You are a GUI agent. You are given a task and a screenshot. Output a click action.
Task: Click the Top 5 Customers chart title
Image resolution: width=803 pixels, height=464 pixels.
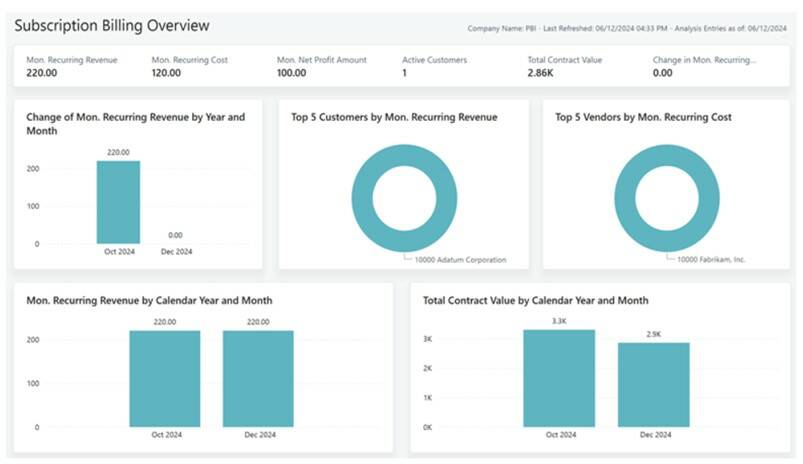[394, 117]
